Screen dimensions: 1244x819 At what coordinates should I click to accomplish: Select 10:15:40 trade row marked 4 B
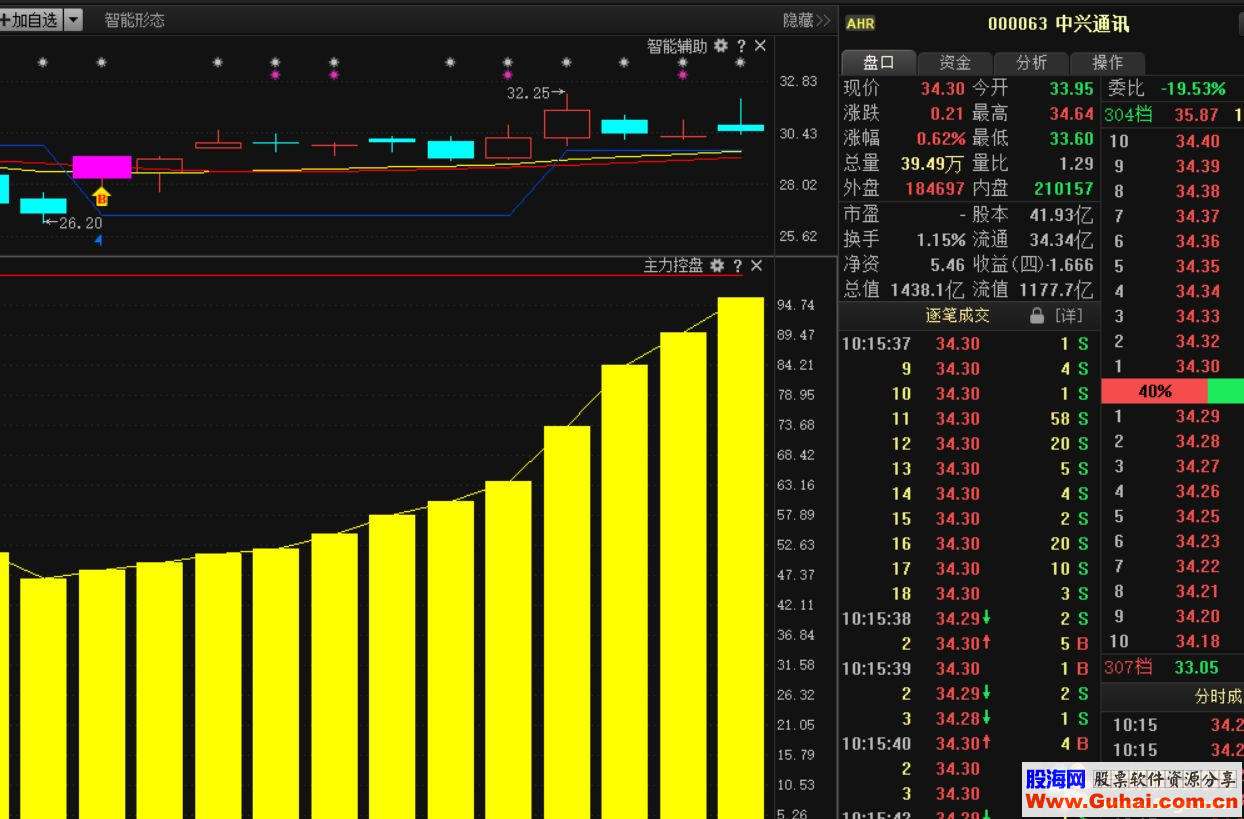tap(968, 744)
